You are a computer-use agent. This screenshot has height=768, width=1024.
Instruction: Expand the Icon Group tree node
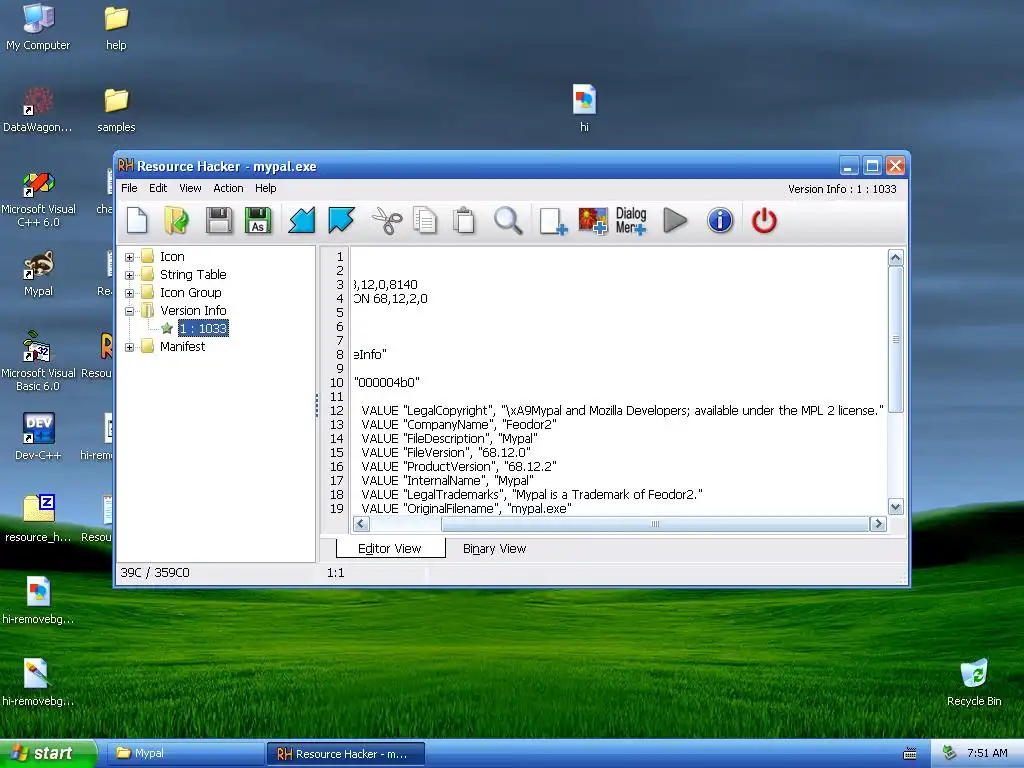[129, 293]
